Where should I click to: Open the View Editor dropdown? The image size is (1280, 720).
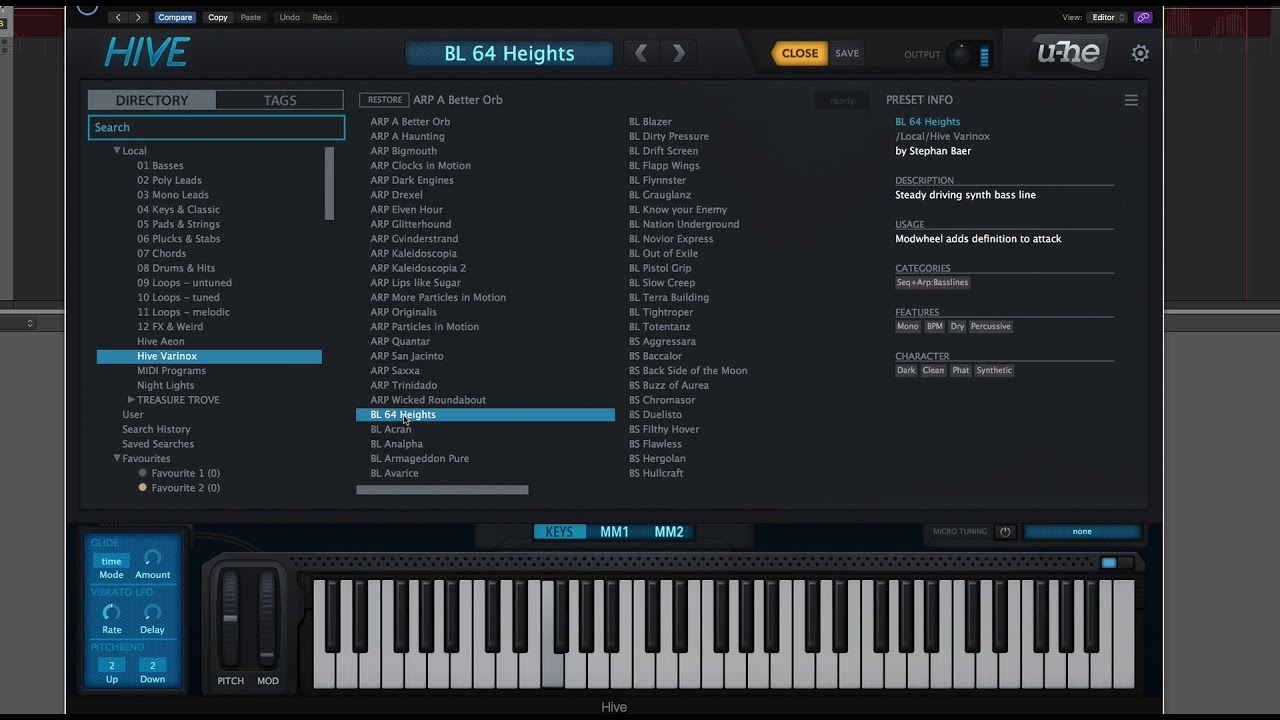1108,17
